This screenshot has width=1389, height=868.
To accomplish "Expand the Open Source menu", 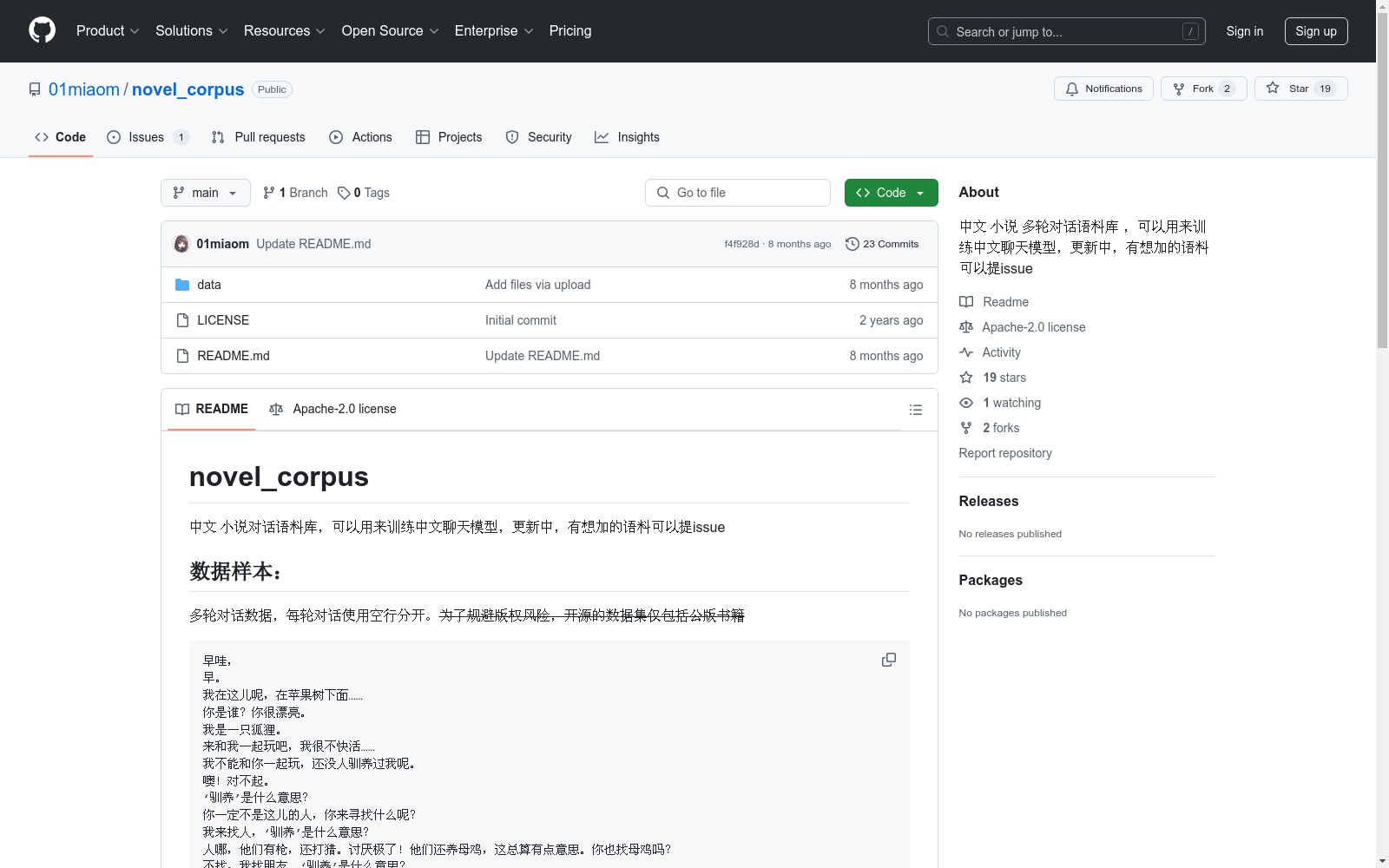I will pyautogui.click(x=391, y=30).
